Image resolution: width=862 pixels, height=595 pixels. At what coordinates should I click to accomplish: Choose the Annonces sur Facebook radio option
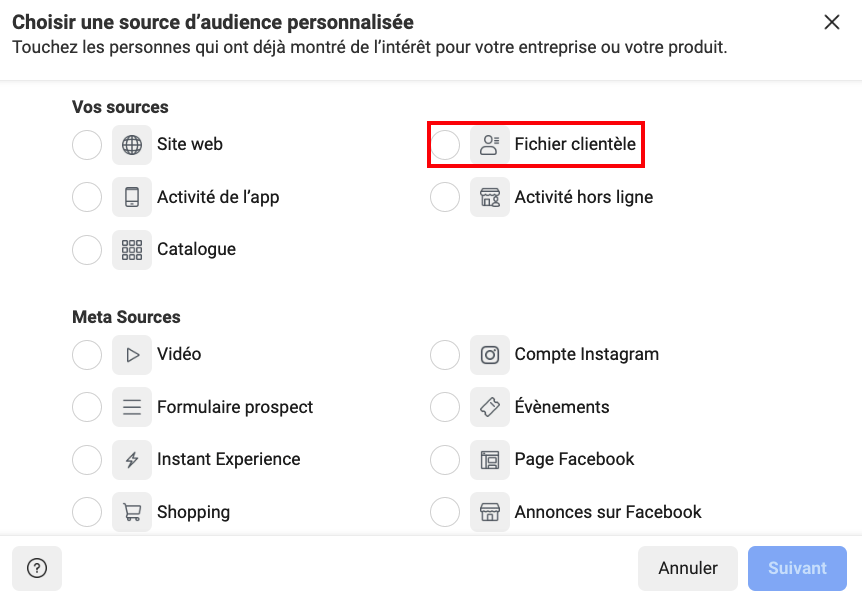click(x=445, y=512)
